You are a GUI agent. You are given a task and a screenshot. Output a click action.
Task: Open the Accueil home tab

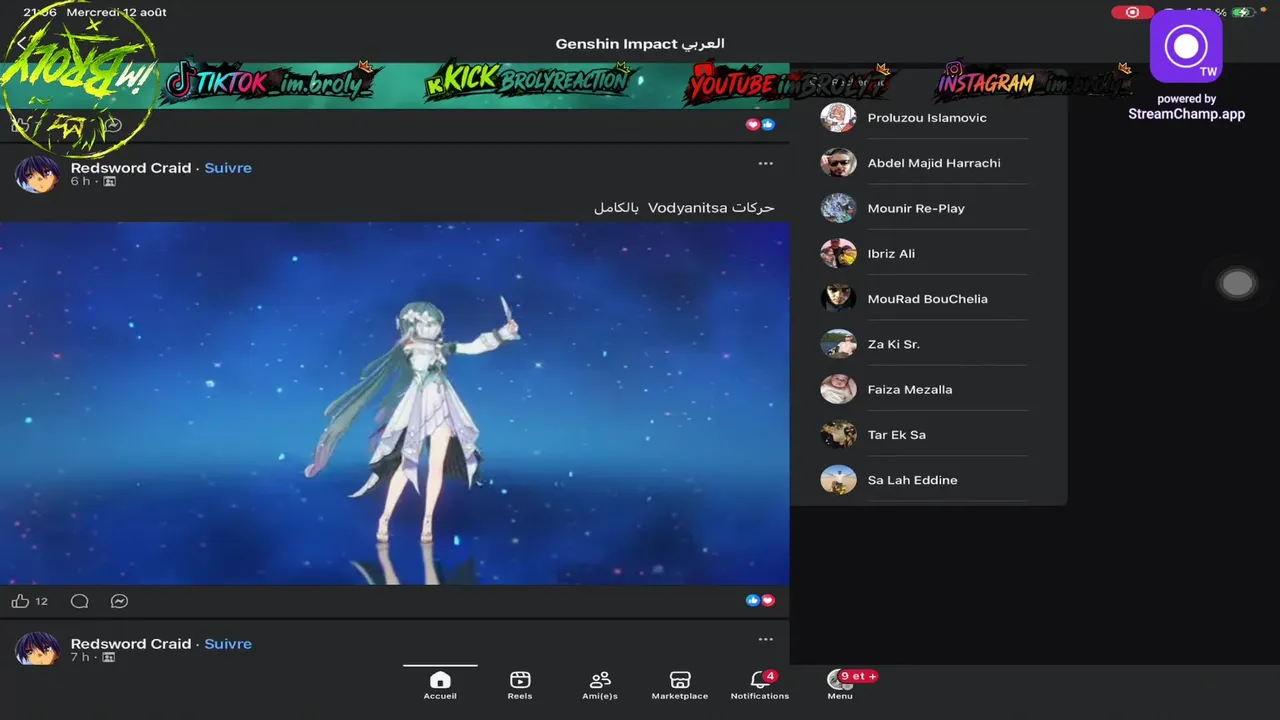click(x=440, y=685)
